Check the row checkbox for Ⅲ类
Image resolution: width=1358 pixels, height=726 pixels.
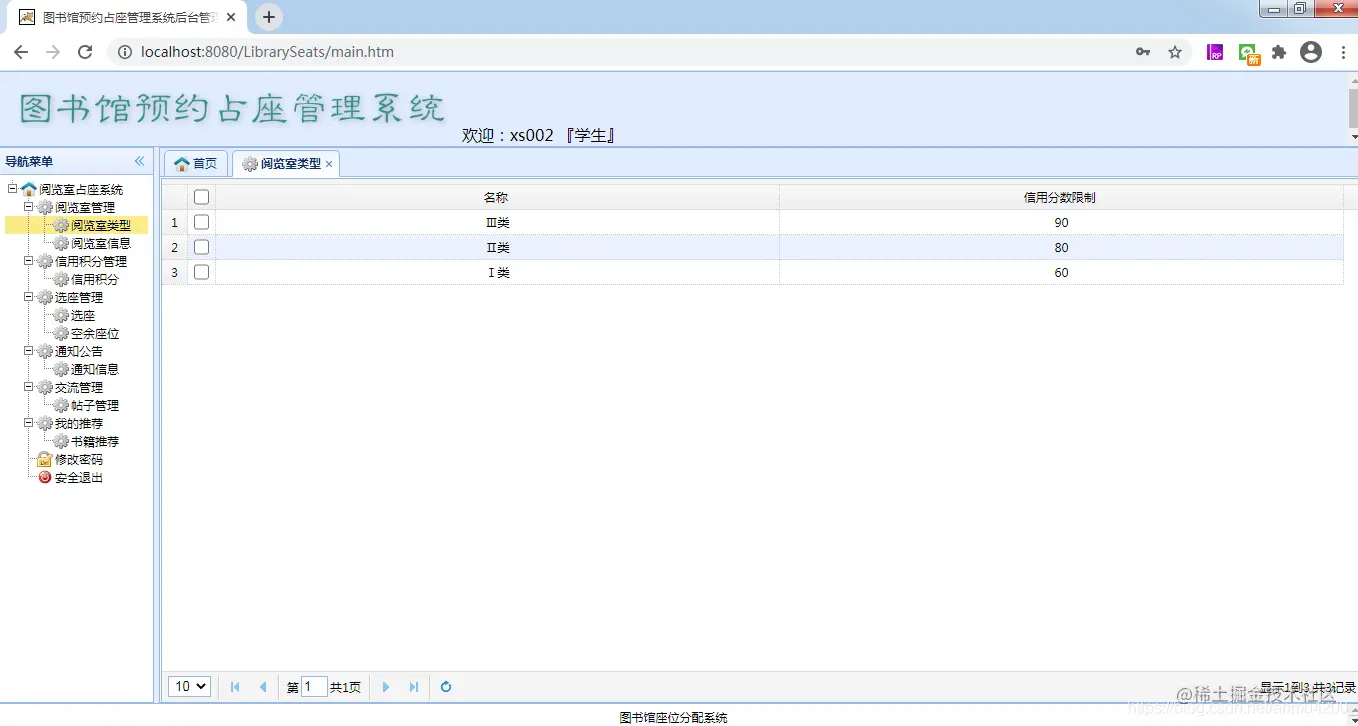pyautogui.click(x=201, y=222)
